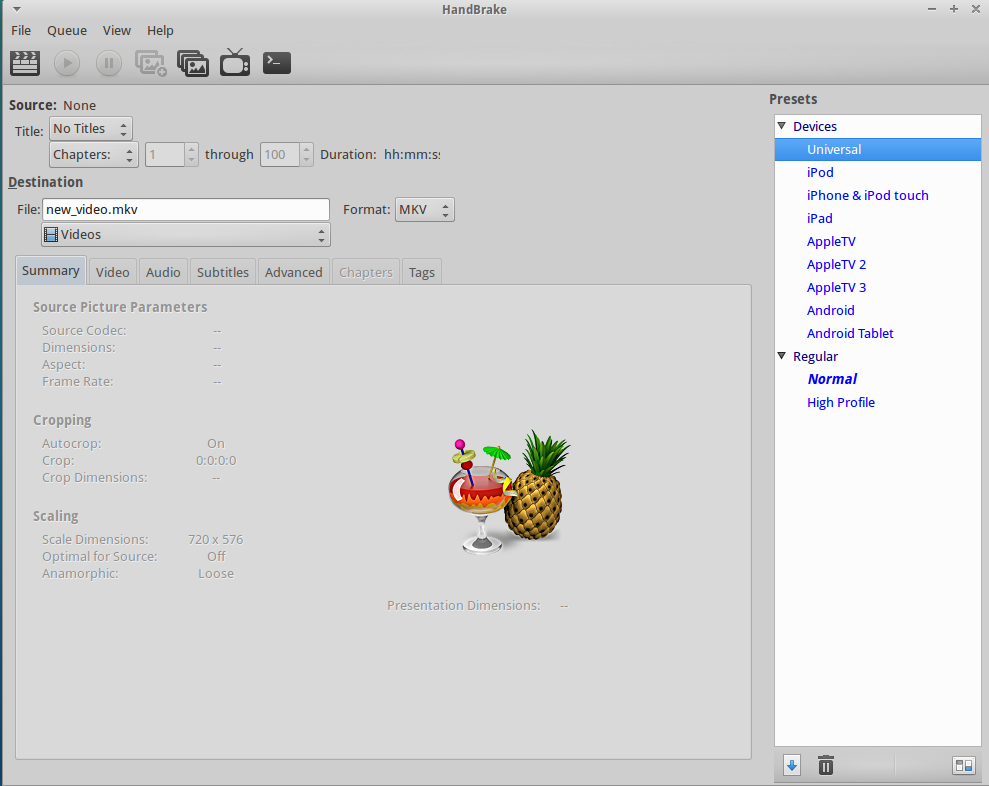Click the start chapter spinner showing 1
Screen dimensions: 989x786
[x=172, y=155]
